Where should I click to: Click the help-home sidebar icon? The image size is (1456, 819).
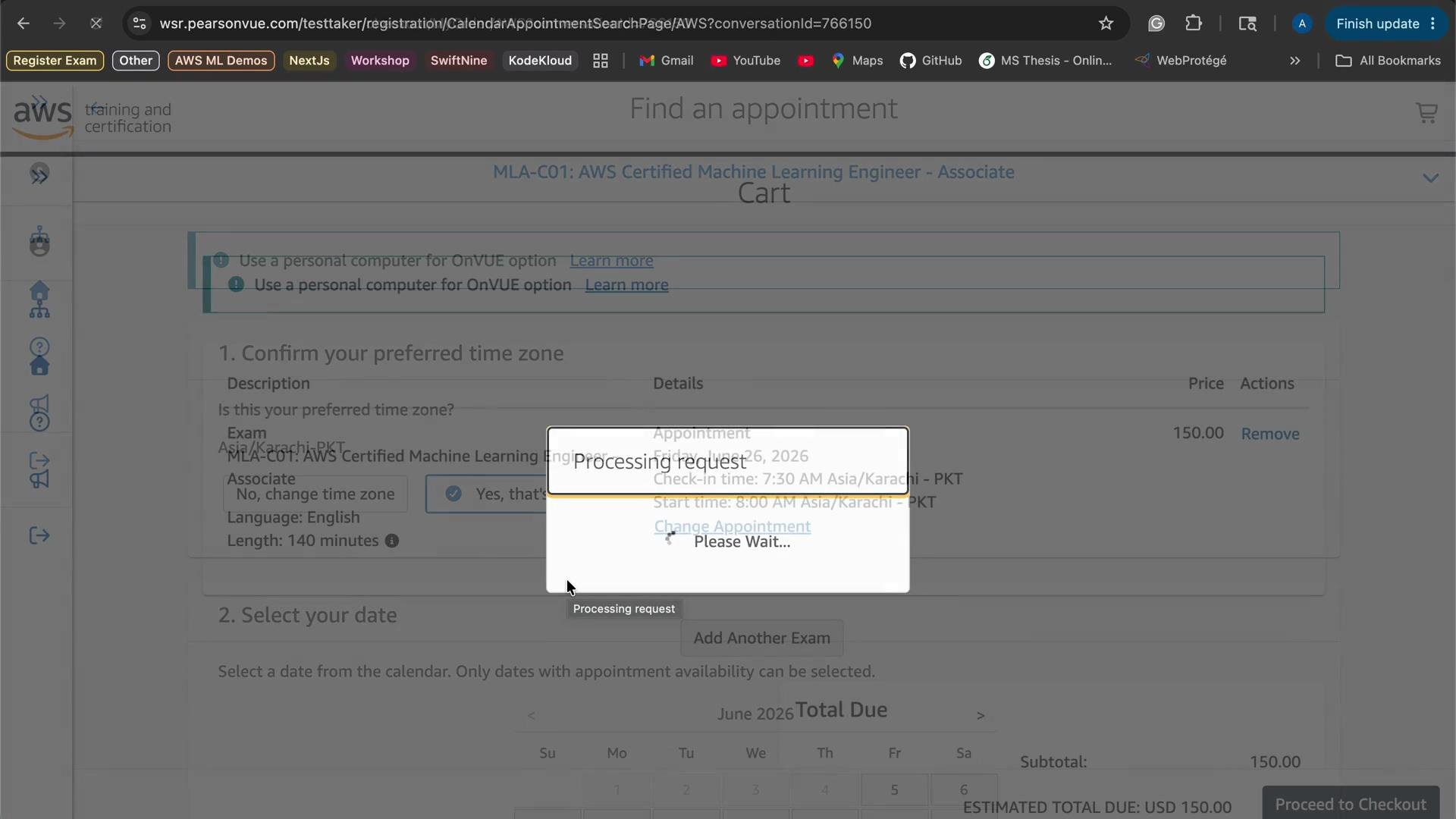click(39, 356)
